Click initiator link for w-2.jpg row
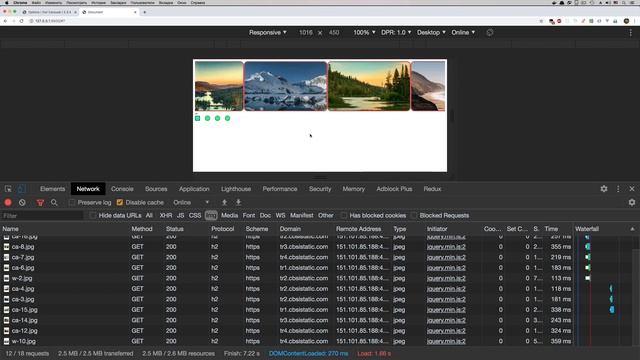Screen dimensions: 640x360 (446, 278)
